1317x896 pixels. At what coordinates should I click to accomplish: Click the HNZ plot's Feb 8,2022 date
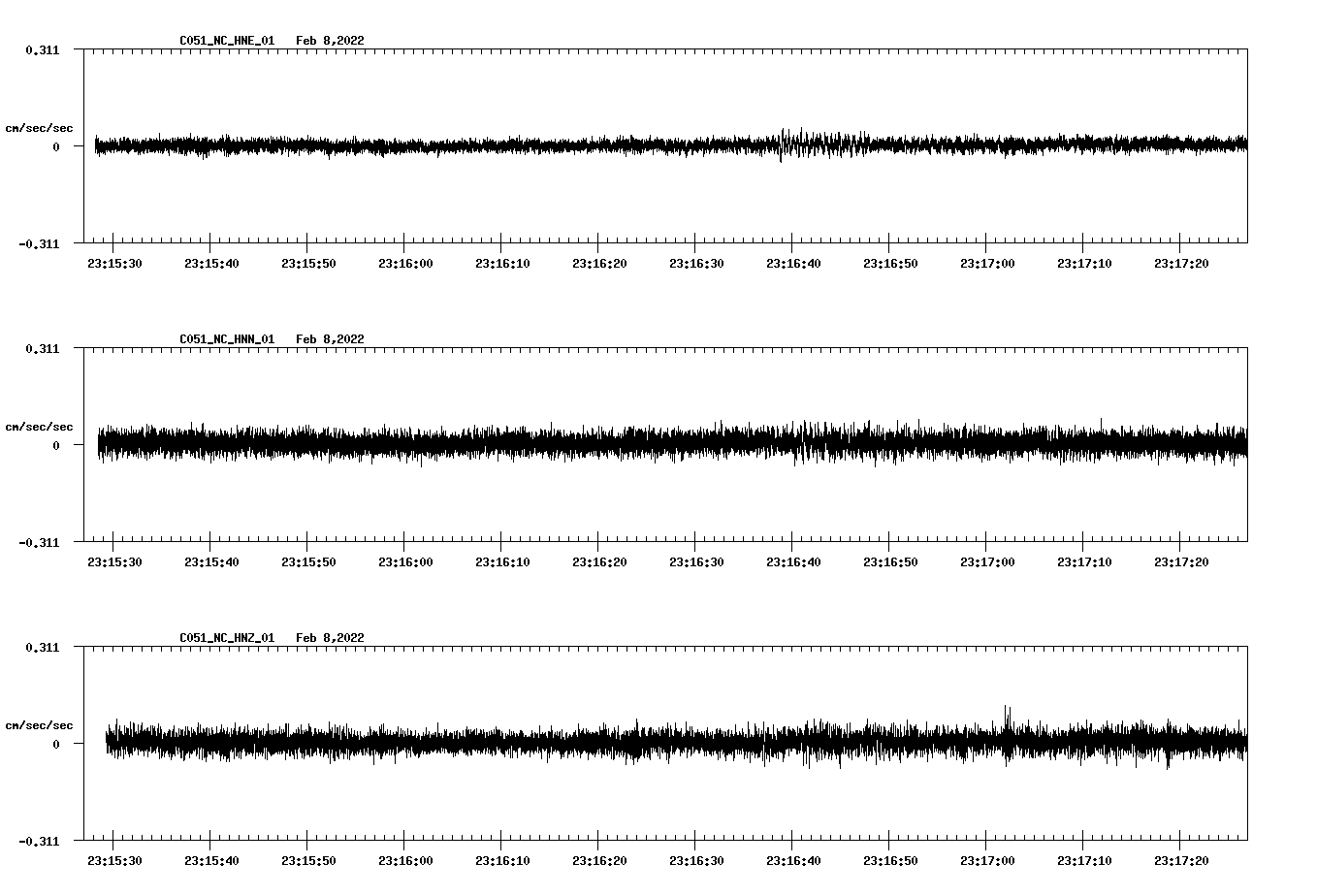coord(330,638)
